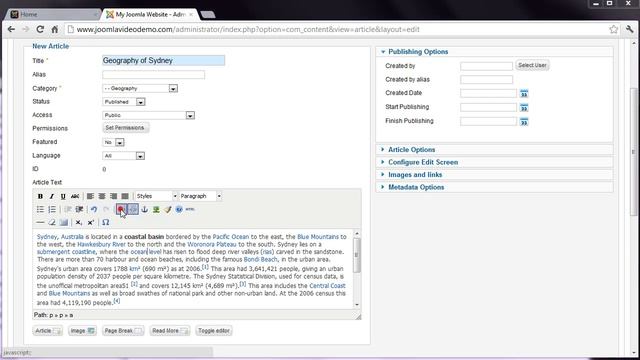The height and width of the screenshot is (360, 640).
Task: Click the Select User button
Action: coord(532,65)
